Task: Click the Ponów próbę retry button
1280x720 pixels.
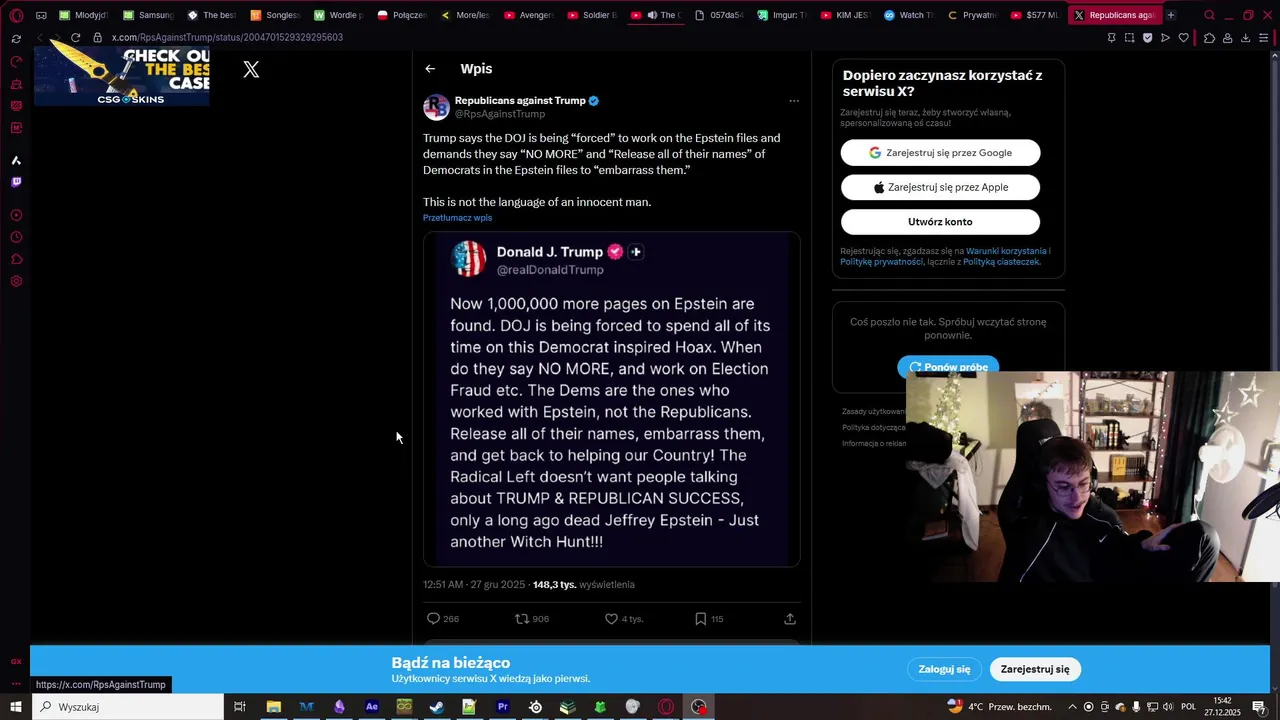Action: click(948, 366)
